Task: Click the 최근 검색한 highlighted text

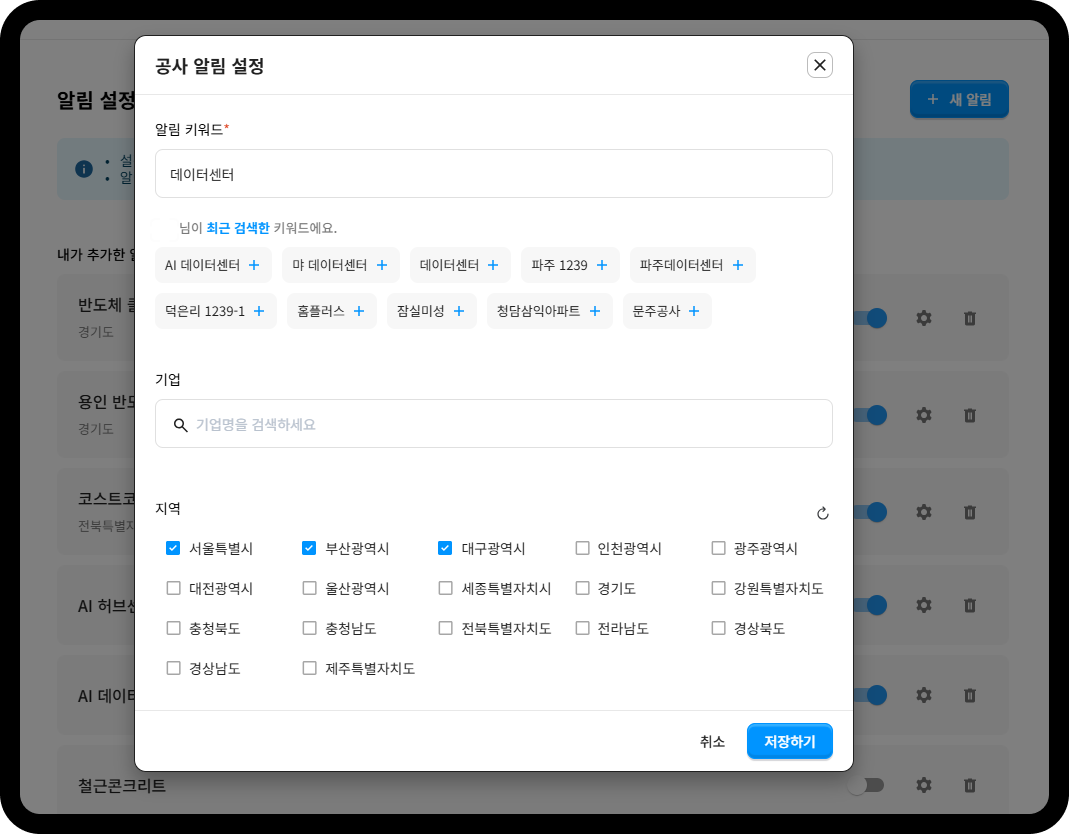Action: pos(238,228)
